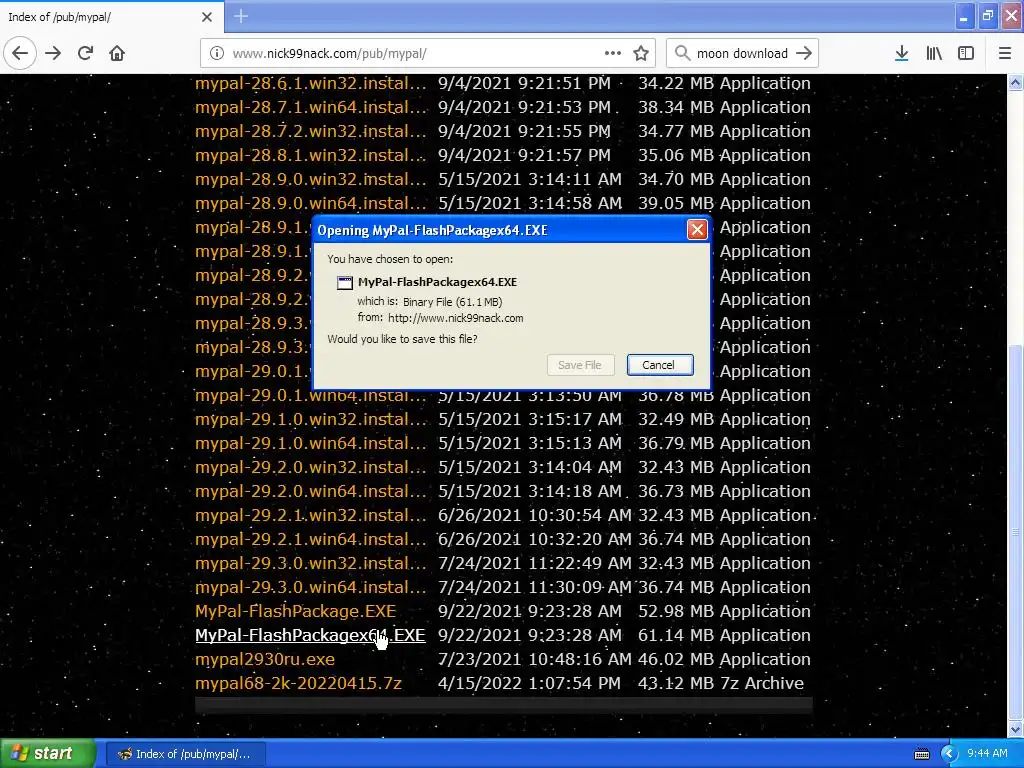Open the mypal-29.2.1.win32 installer link

pos(310,516)
